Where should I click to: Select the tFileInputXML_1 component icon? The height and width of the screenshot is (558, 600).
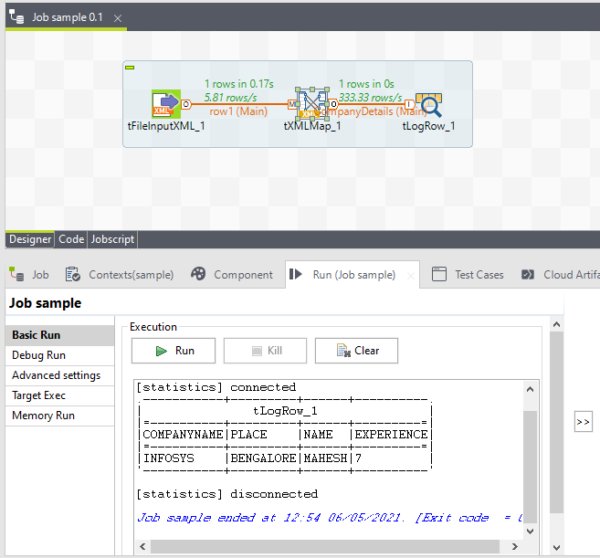(x=166, y=103)
